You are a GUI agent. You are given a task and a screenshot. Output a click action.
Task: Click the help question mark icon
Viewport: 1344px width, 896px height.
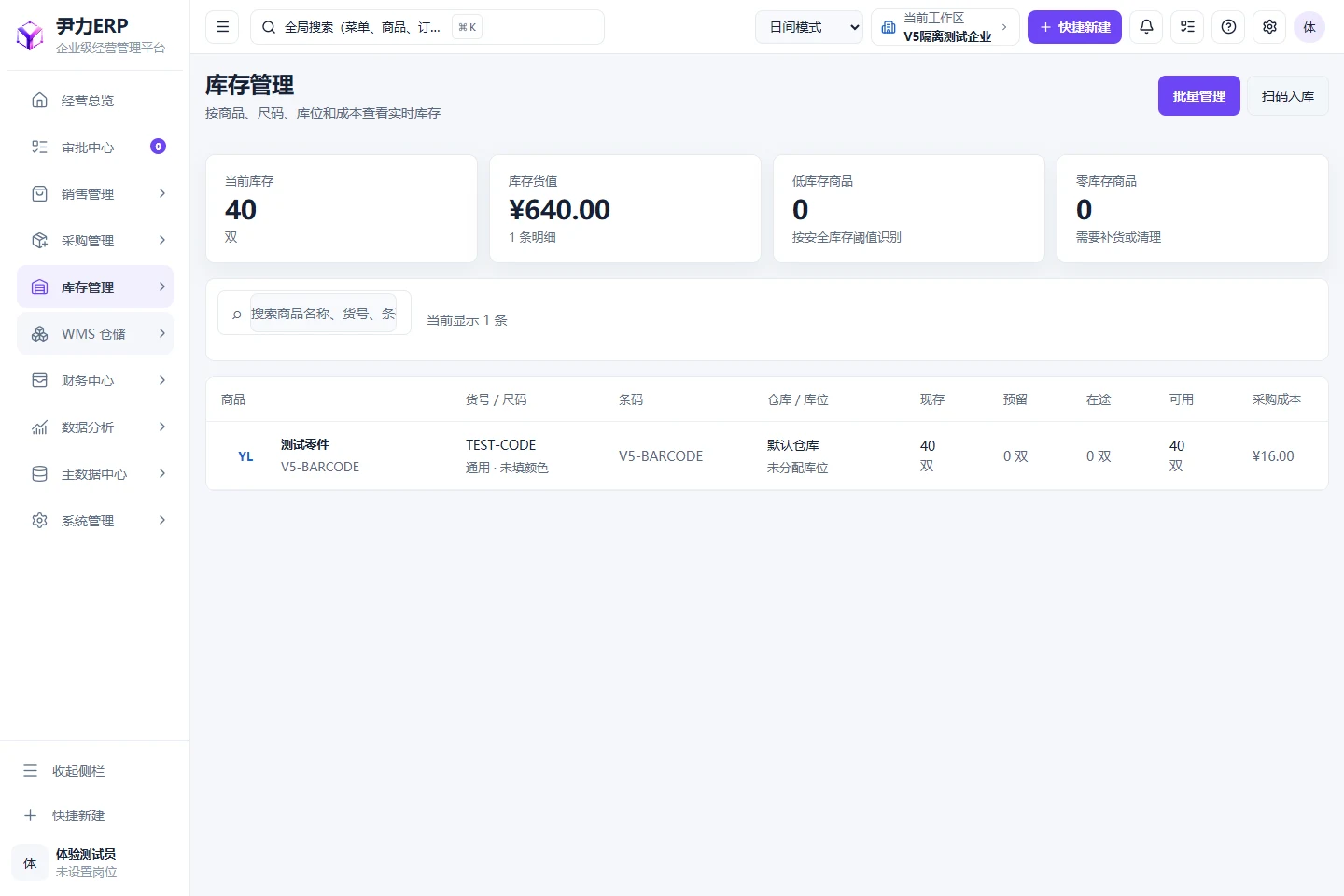click(1228, 27)
